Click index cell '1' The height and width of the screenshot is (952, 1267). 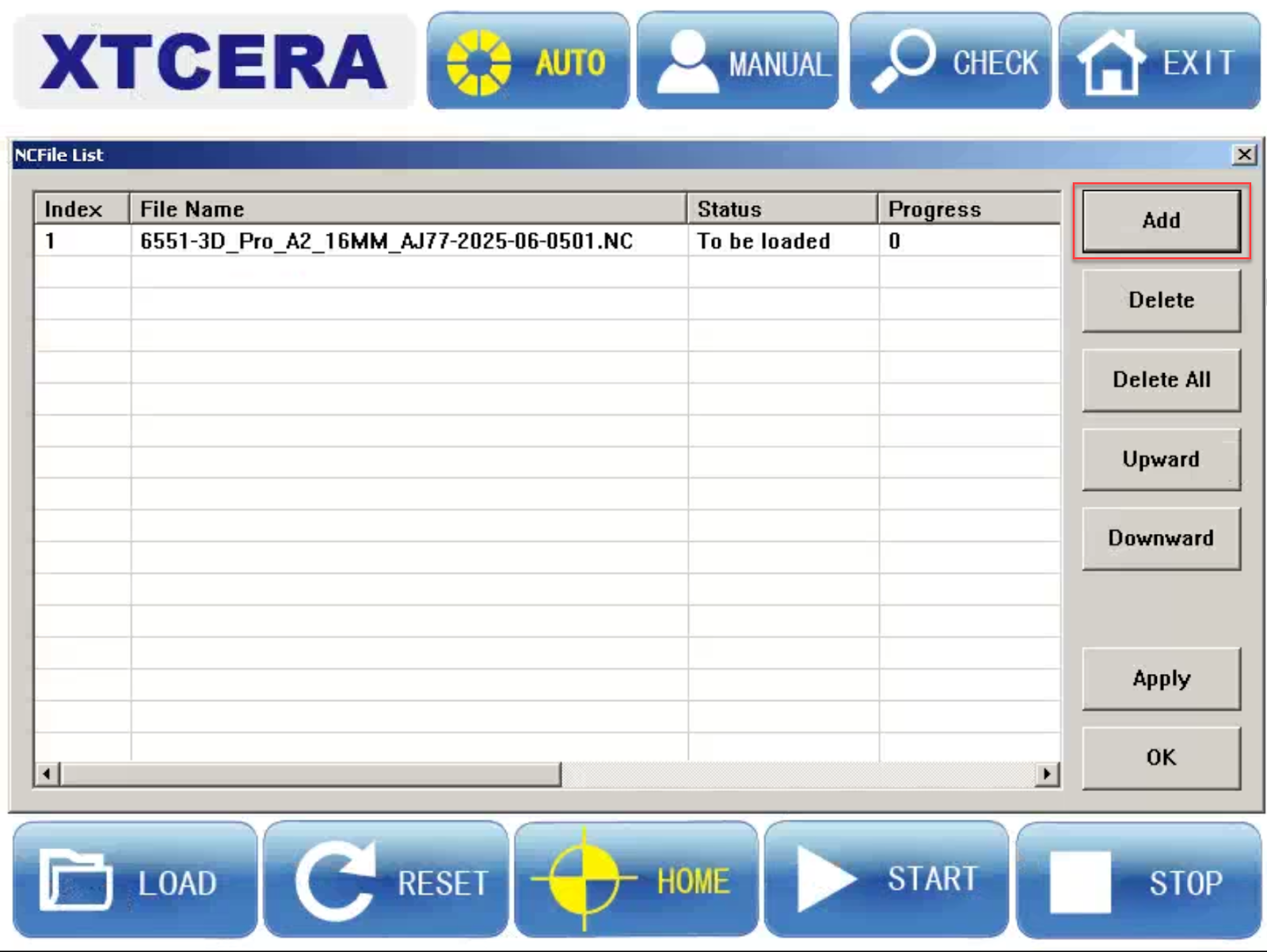82,241
